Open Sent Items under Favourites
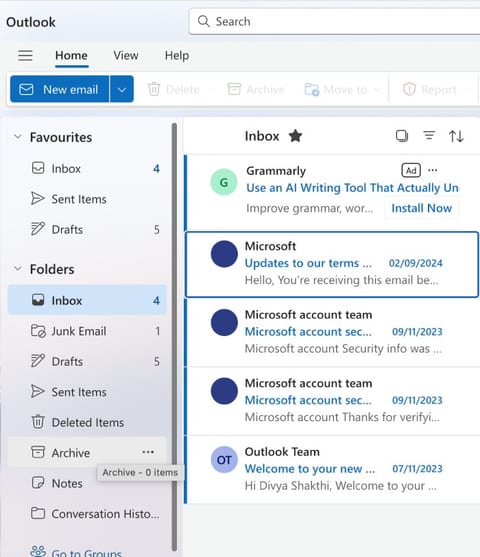The height and width of the screenshot is (557, 480). (x=87, y=199)
